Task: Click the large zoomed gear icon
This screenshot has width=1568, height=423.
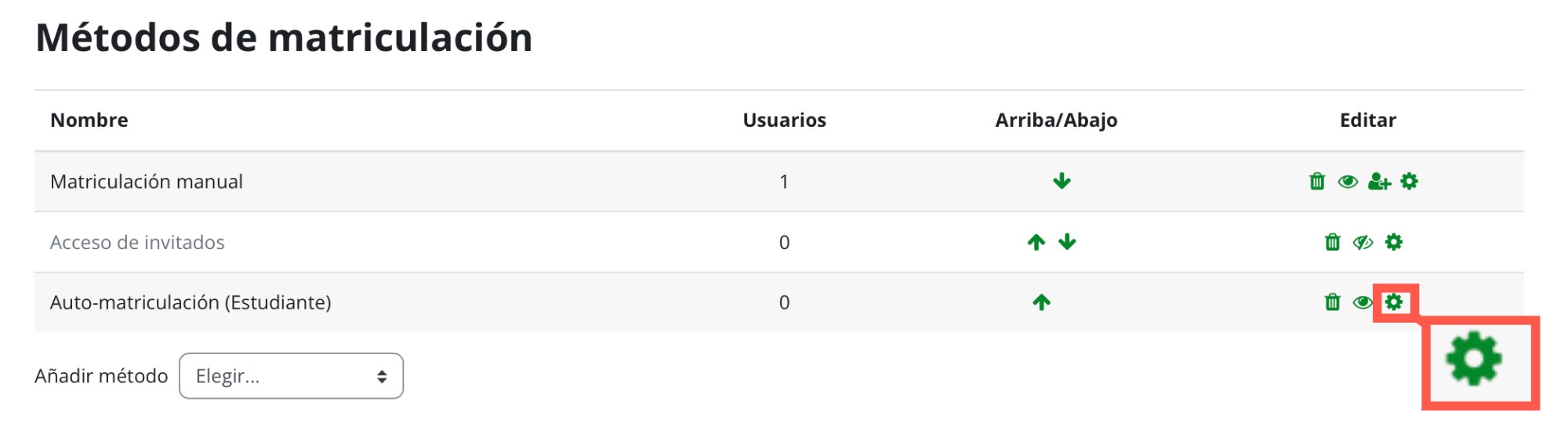Action: [1474, 359]
